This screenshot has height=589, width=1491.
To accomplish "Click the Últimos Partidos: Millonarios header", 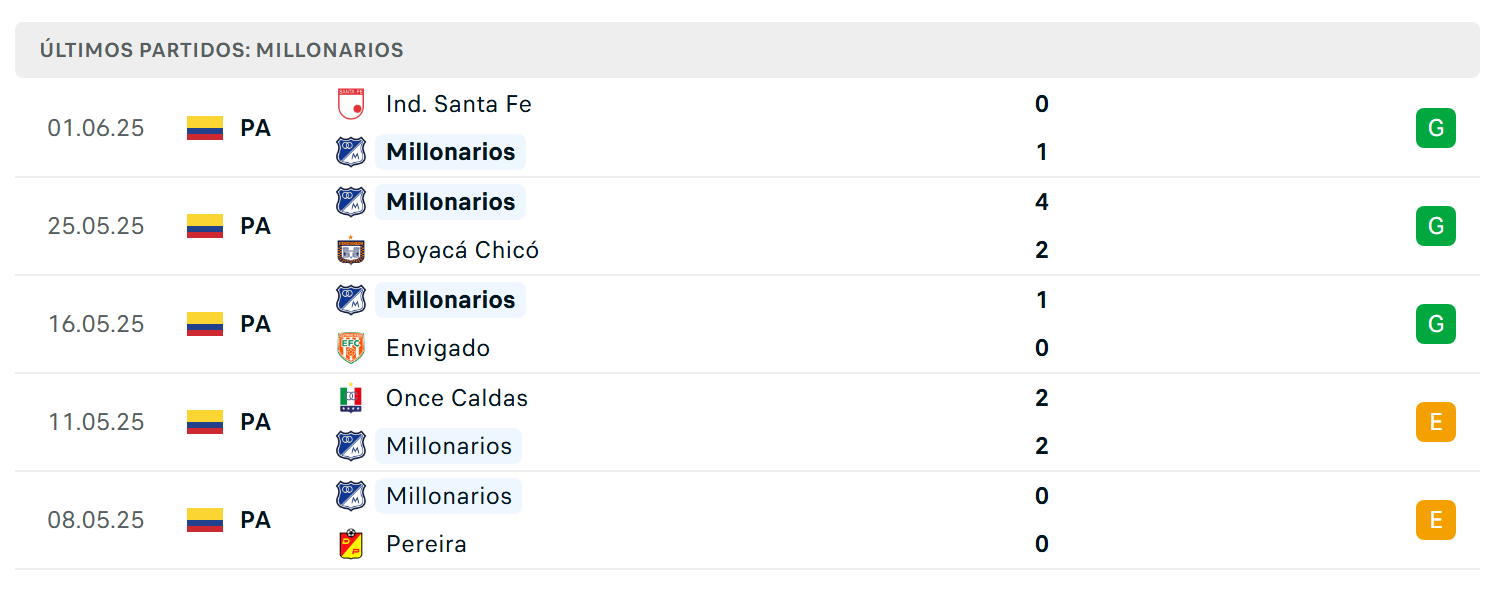I will (x=222, y=50).
